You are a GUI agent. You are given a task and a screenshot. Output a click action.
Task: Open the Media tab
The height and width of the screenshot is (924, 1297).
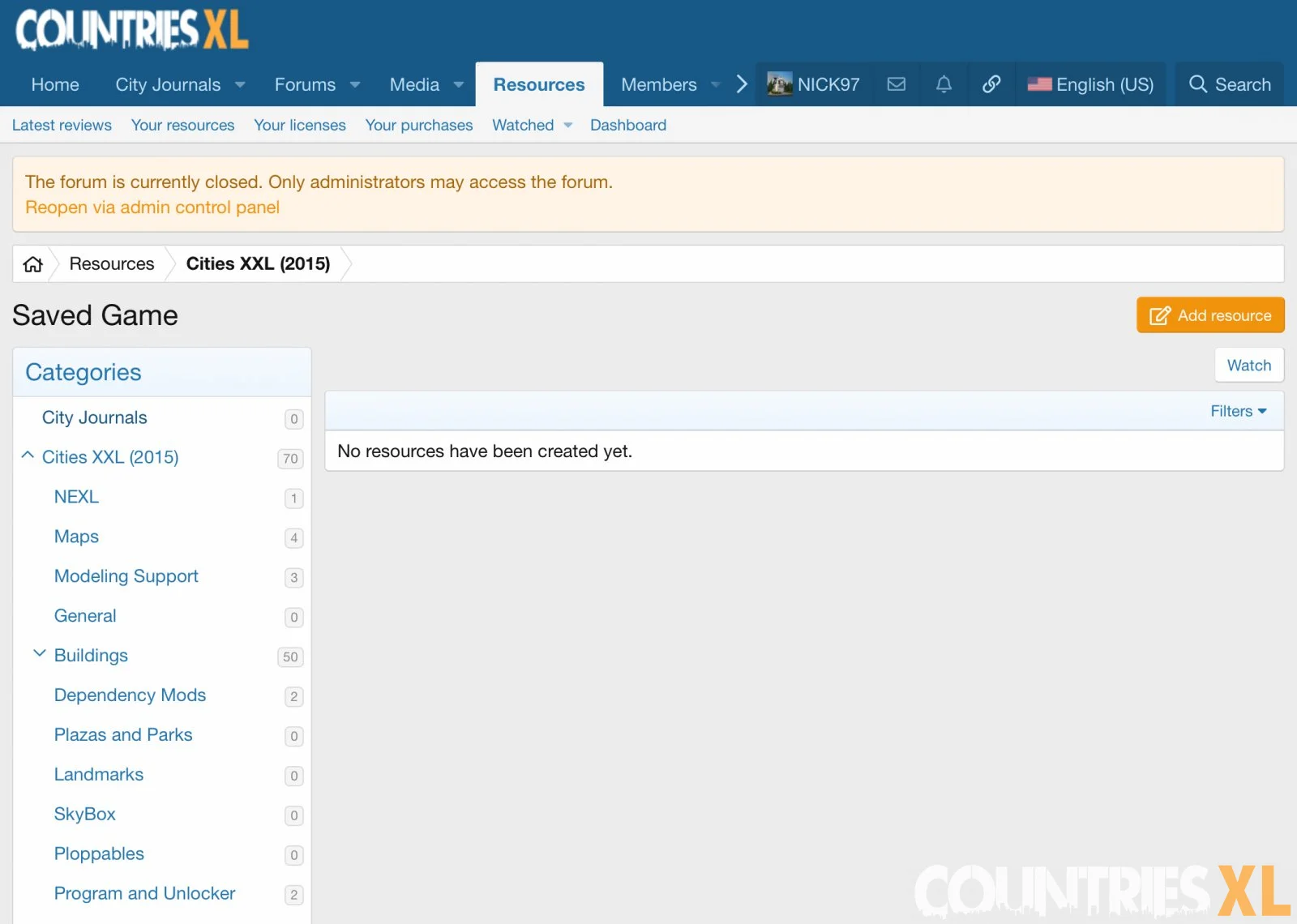[x=414, y=84]
